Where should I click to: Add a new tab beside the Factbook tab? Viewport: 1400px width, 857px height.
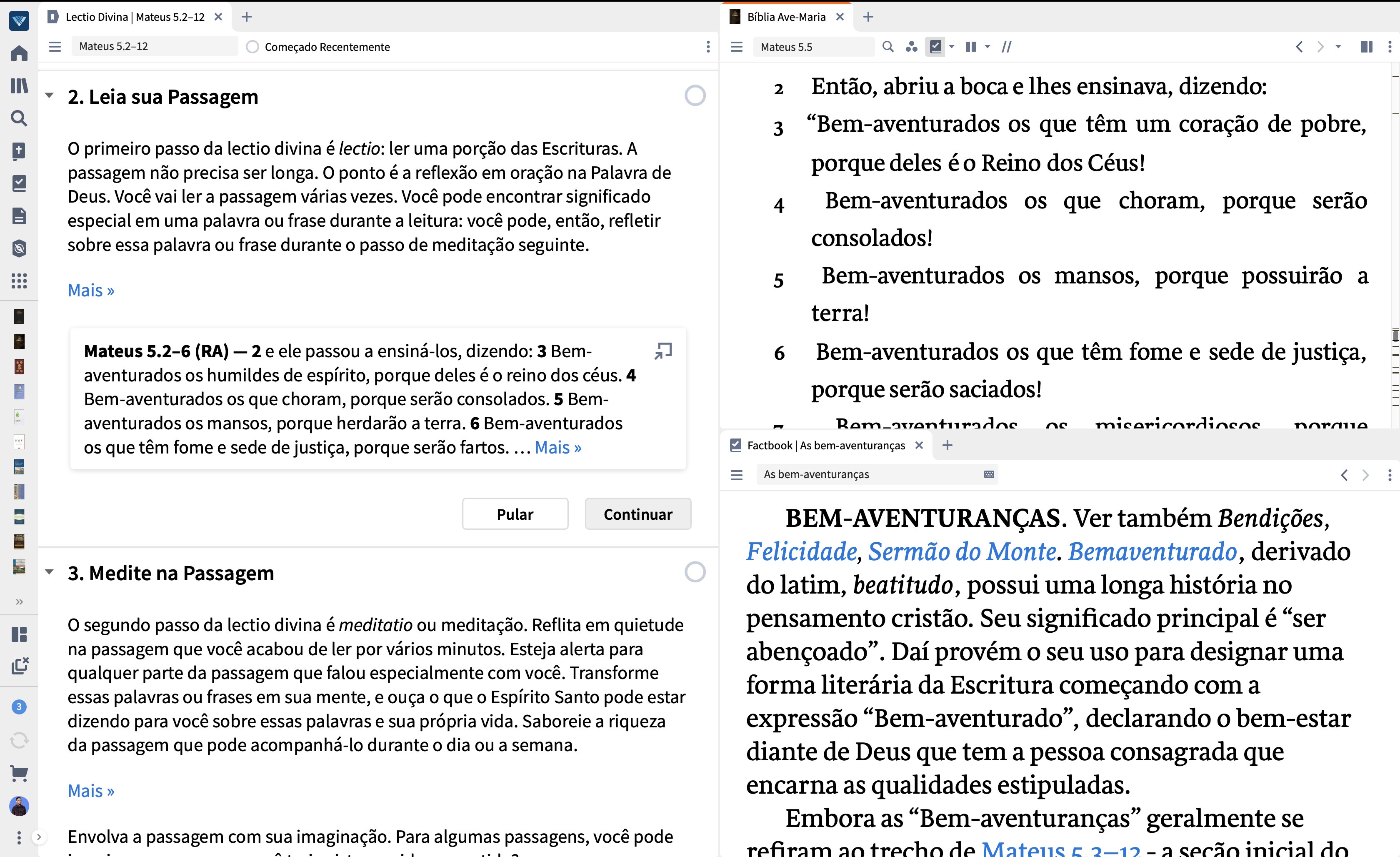click(947, 446)
